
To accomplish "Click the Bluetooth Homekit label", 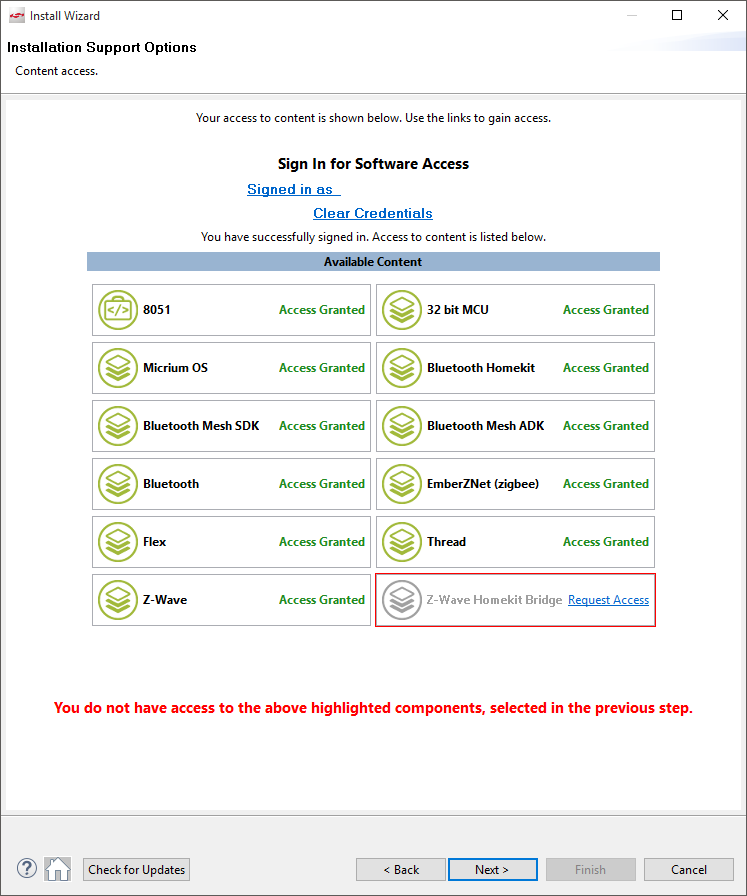I will coord(481,368).
